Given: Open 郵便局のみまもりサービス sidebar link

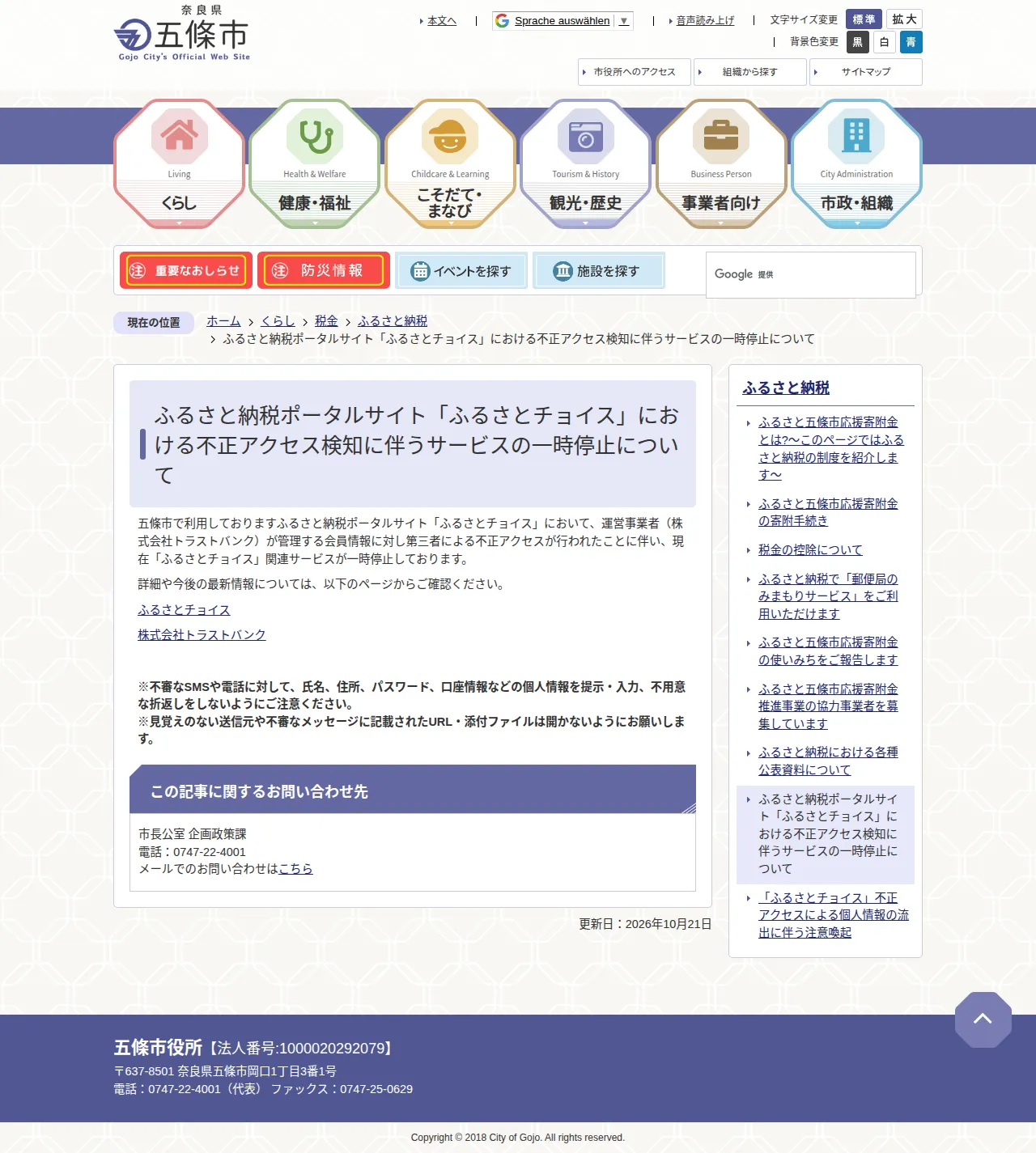Looking at the screenshot, I should click(x=828, y=596).
